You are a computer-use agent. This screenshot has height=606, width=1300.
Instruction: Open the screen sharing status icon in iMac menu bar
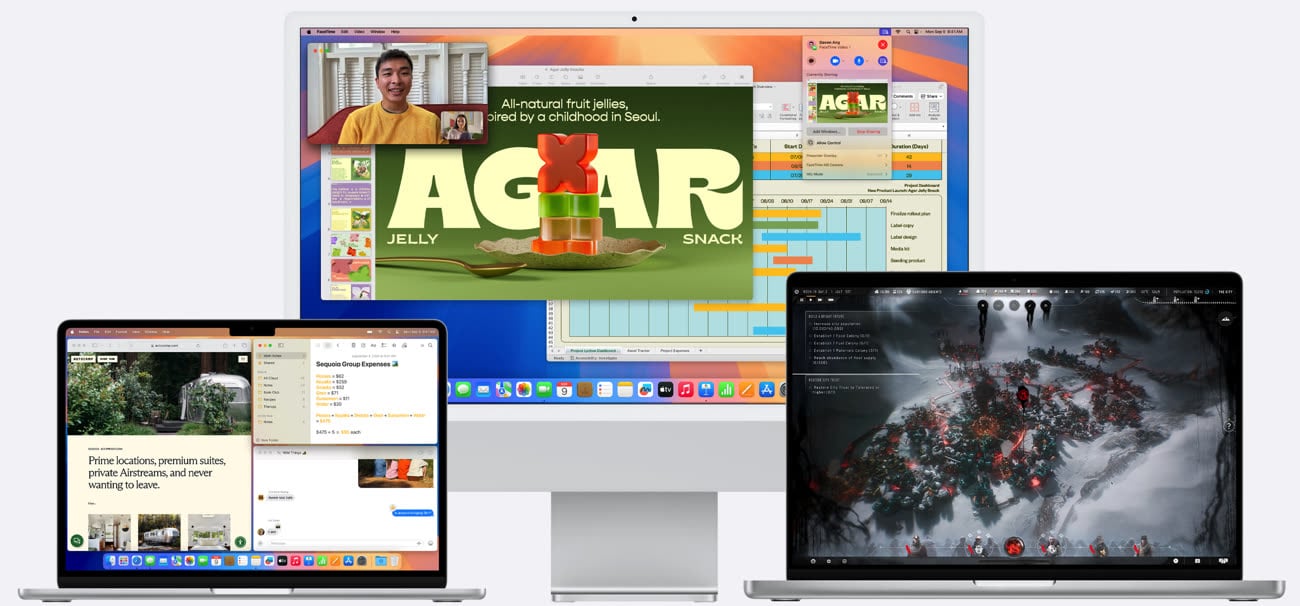[x=885, y=32]
